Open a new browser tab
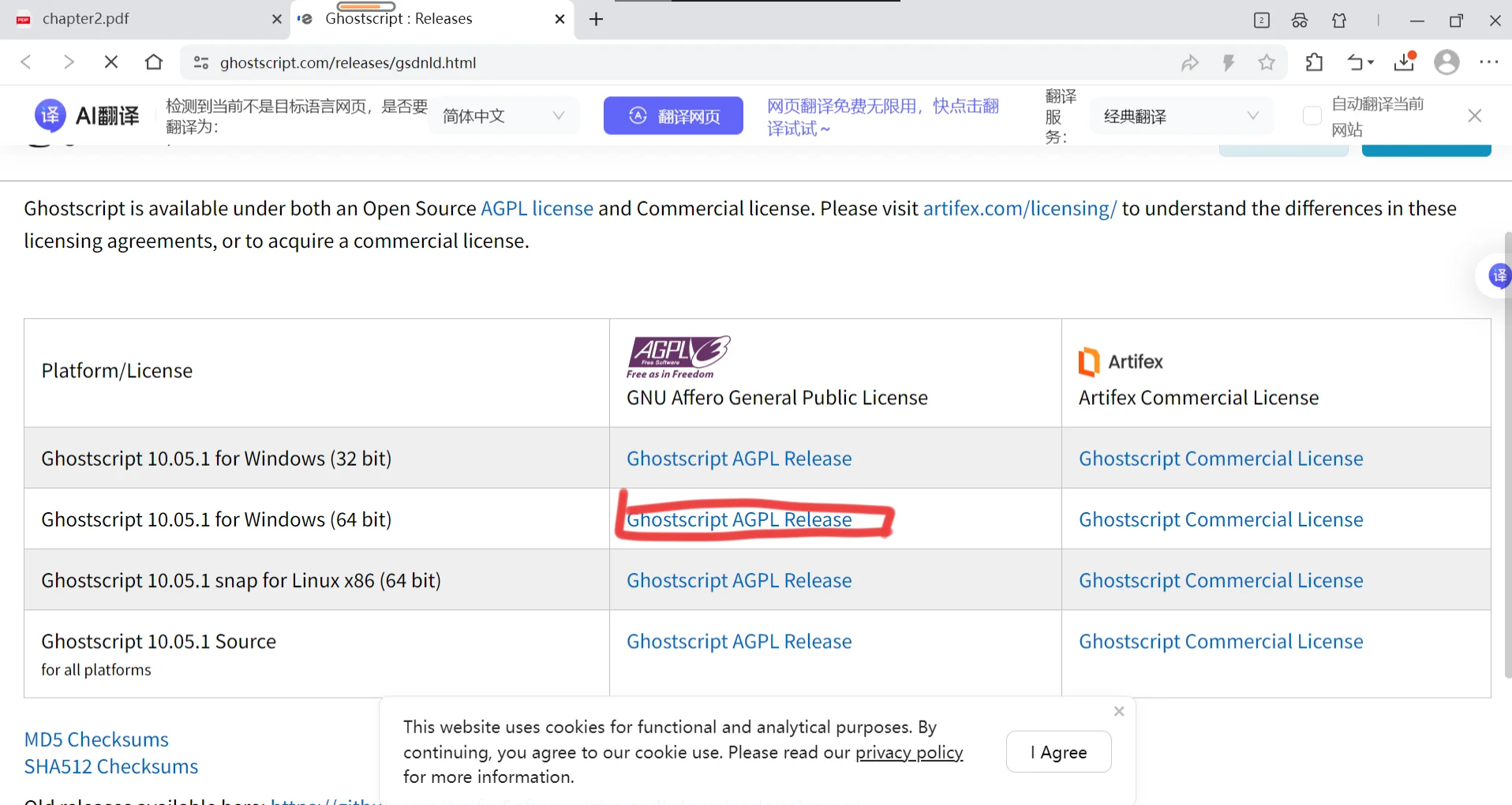 click(x=597, y=19)
